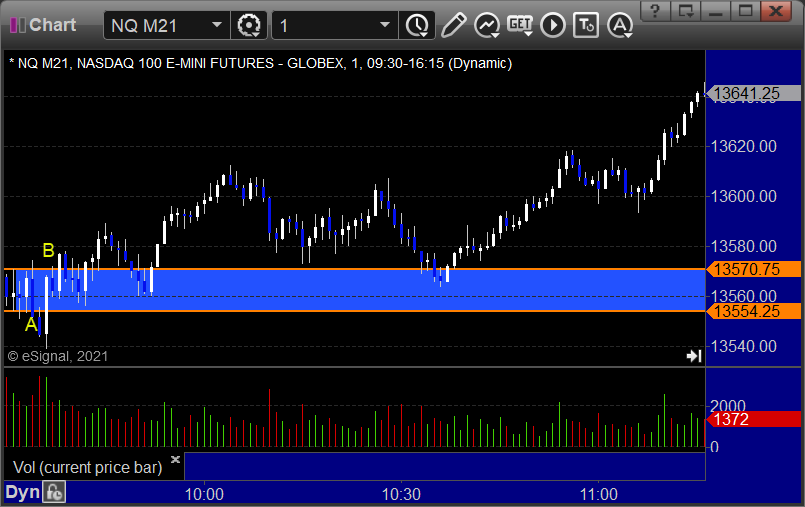
Task: Close the Vol current price bar study
Action: (x=175, y=459)
